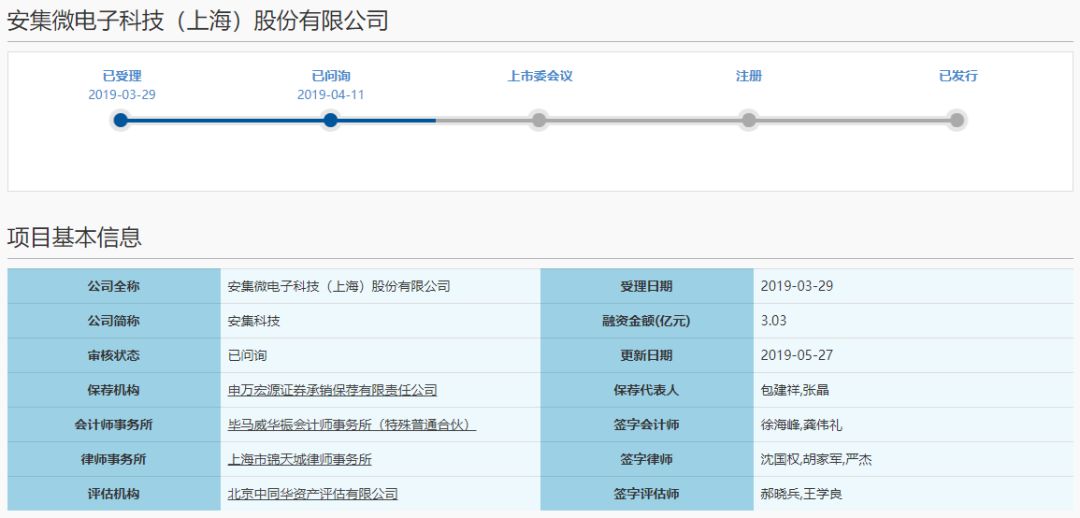
Task: Click the 融资金额(亿元) header cell
Action: pos(647,321)
